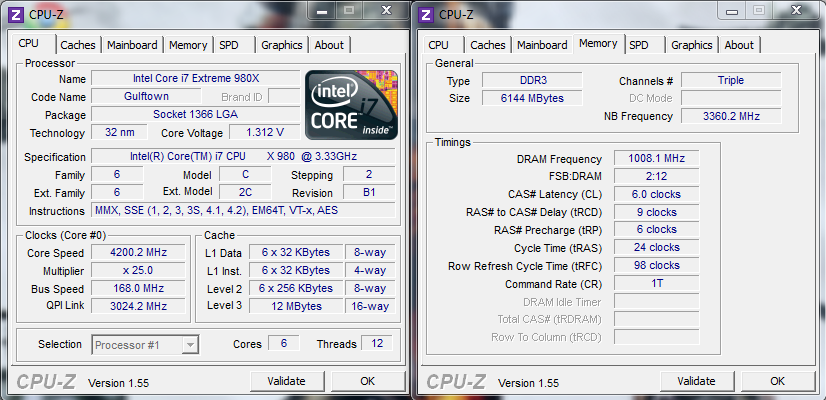Click FSB:DRAM ratio value 2:12

pyautogui.click(x=656, y=176)
